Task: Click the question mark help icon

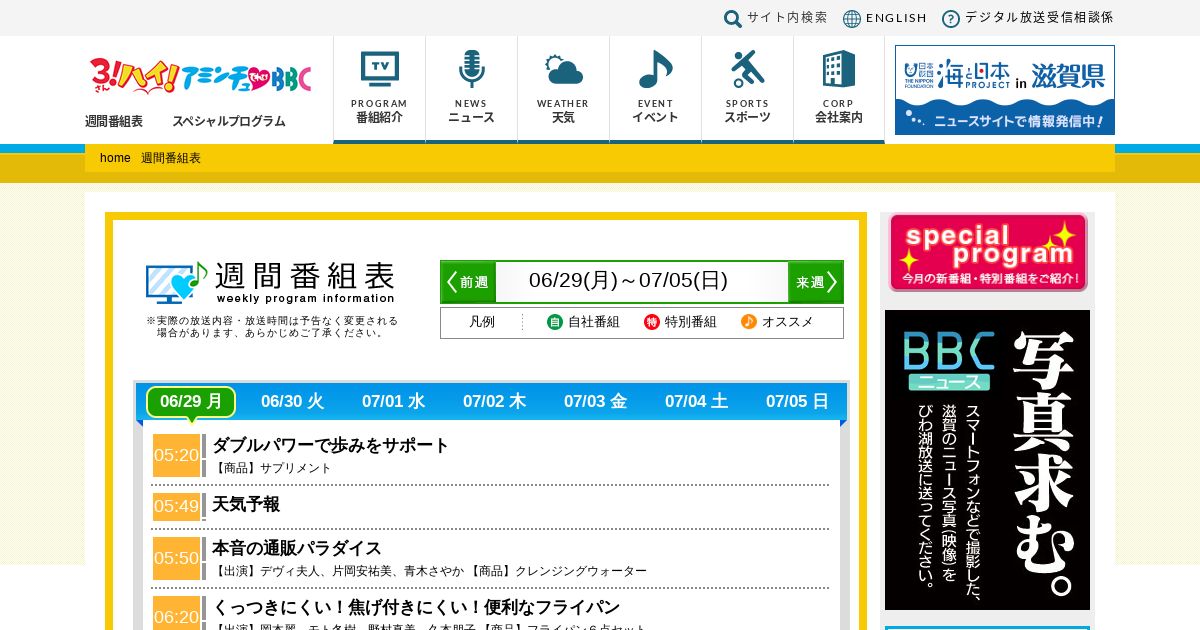Action: coord(951,19)
